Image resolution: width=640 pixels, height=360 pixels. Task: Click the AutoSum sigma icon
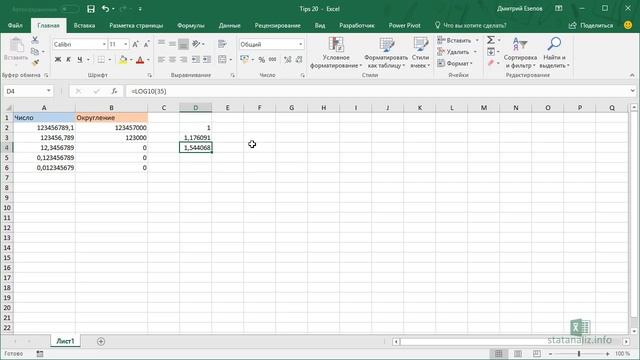(x=491, y=40)
